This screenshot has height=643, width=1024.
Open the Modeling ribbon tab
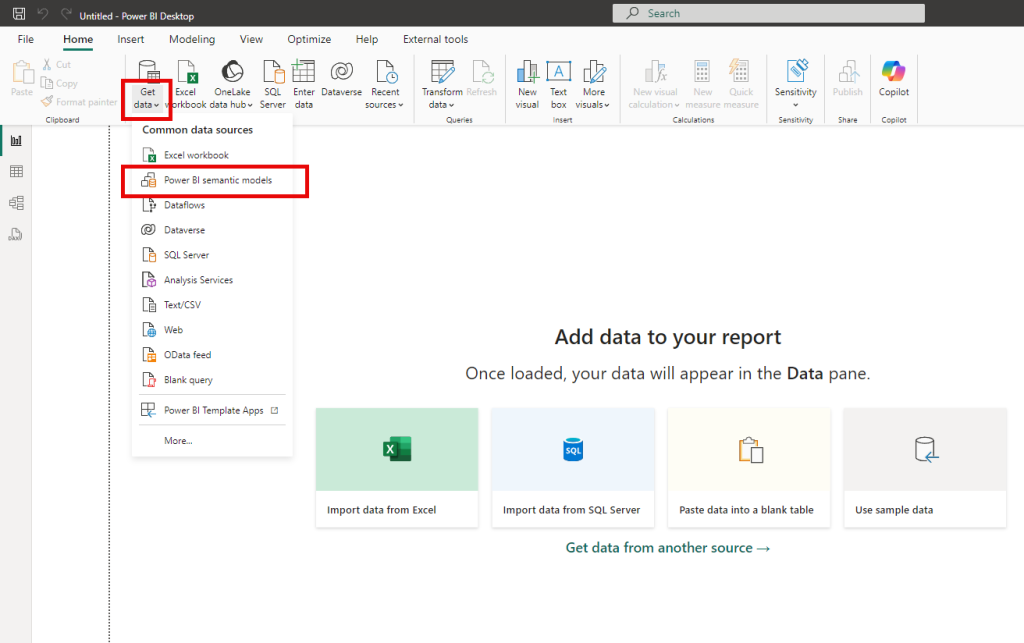191,40
